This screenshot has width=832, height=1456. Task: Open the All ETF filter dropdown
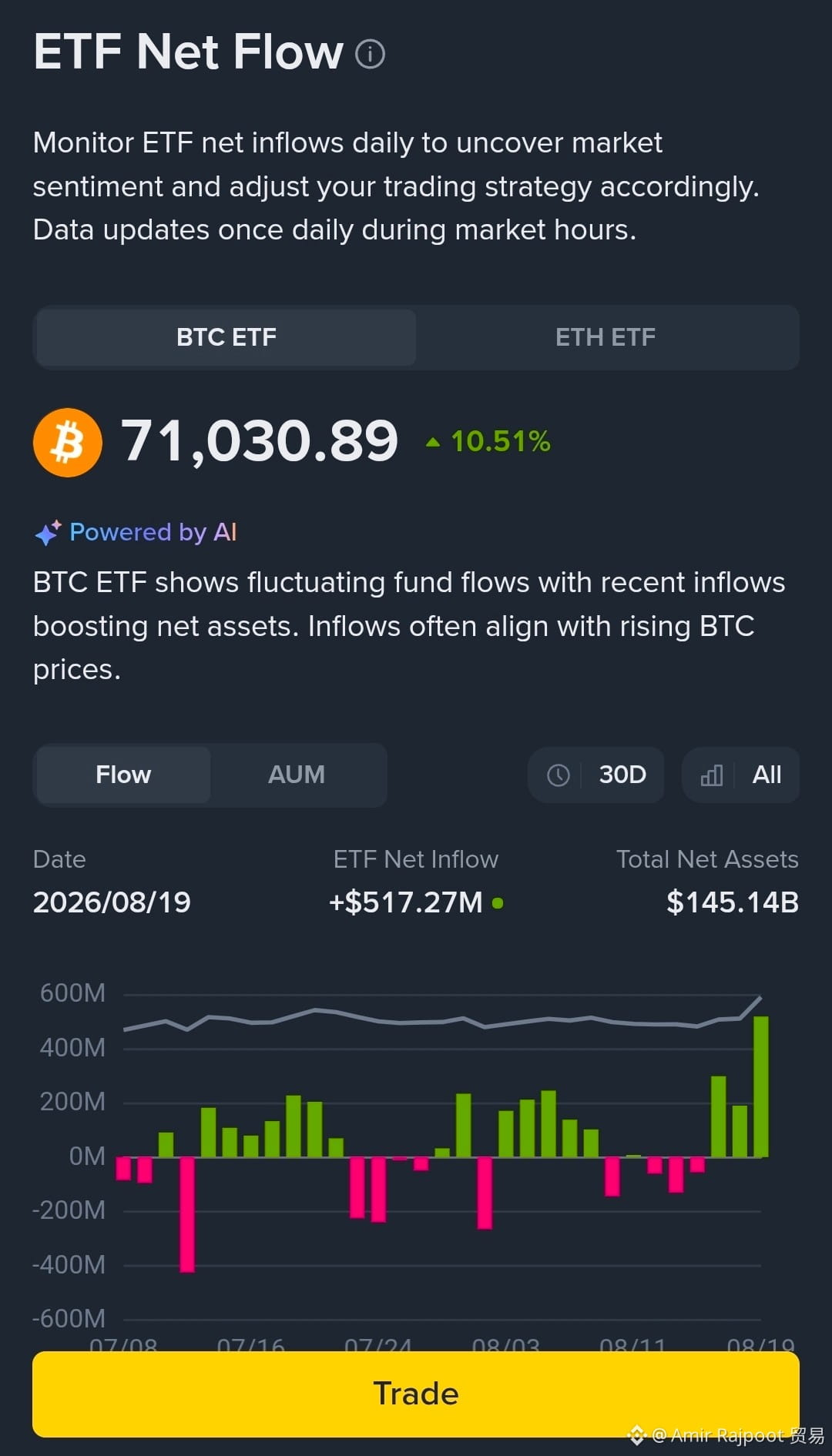tap(740, 775)
